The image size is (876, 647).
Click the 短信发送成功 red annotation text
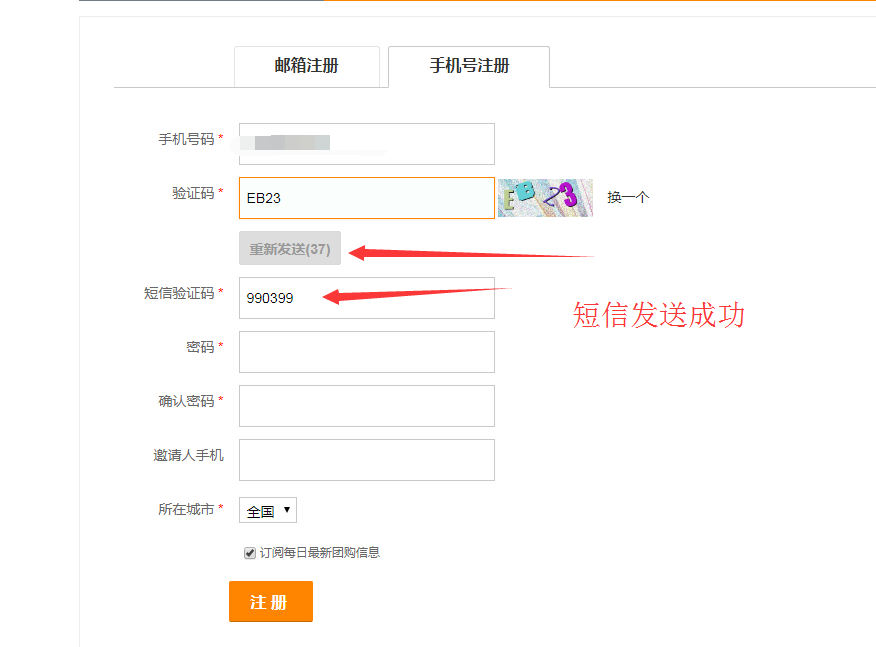point(658,316)
